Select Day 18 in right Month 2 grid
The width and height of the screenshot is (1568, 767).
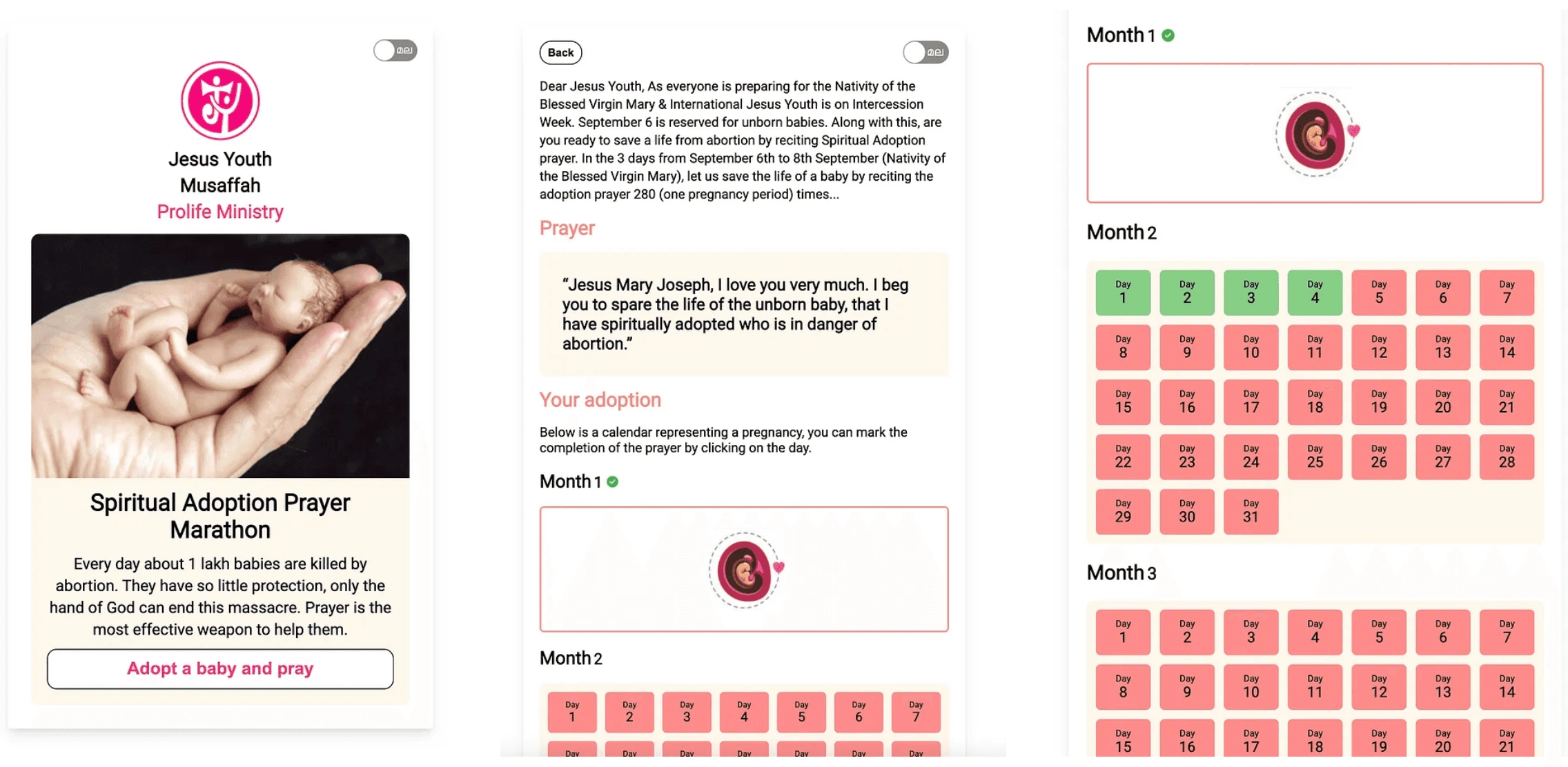(1315, 402)
